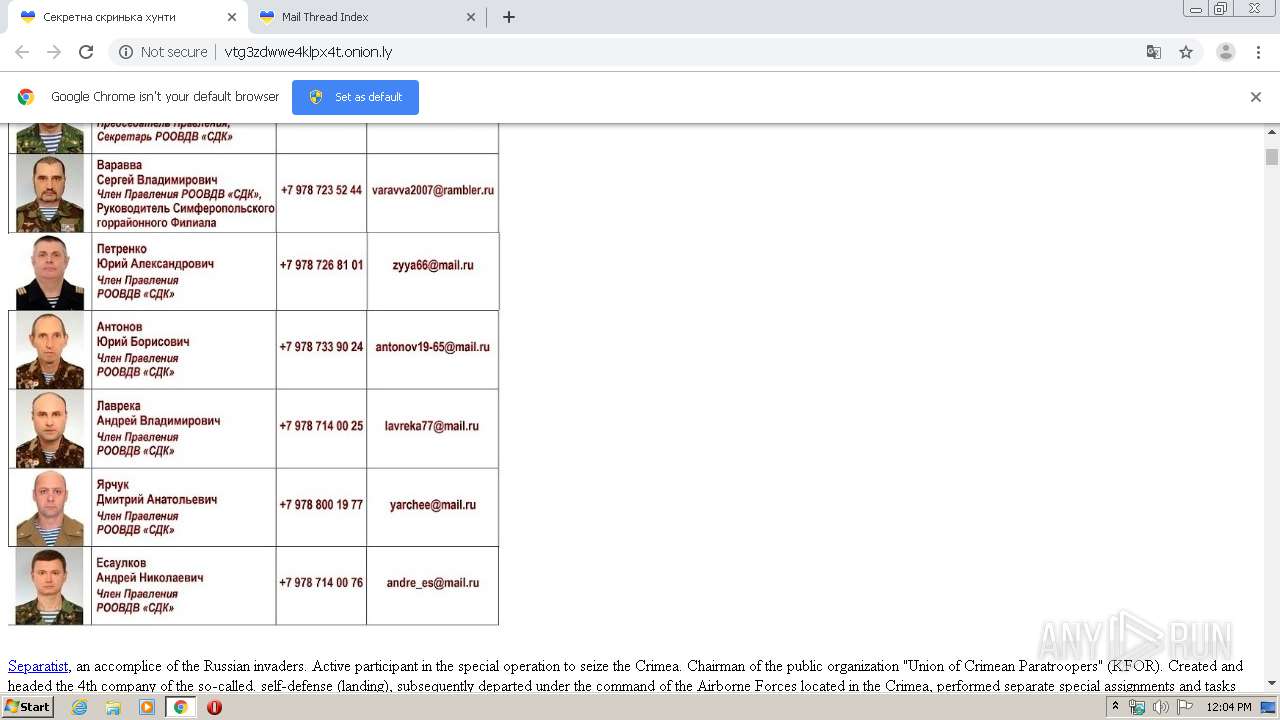Click name Петренко Юрий Александрович
This screenshot has width=1280, height=720.
click(155, 256)
